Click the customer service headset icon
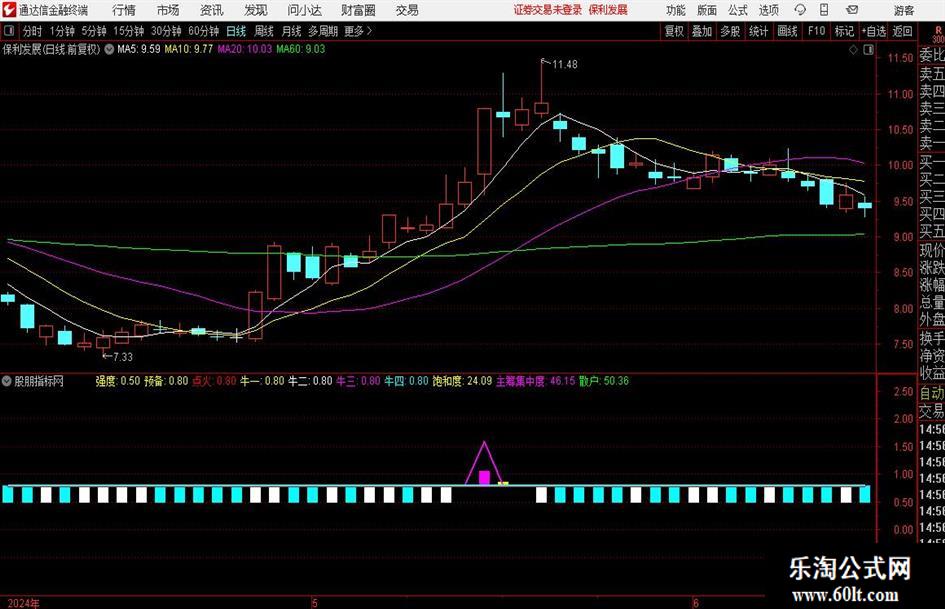The image size is (945, 609). click(x=800, y=10)
